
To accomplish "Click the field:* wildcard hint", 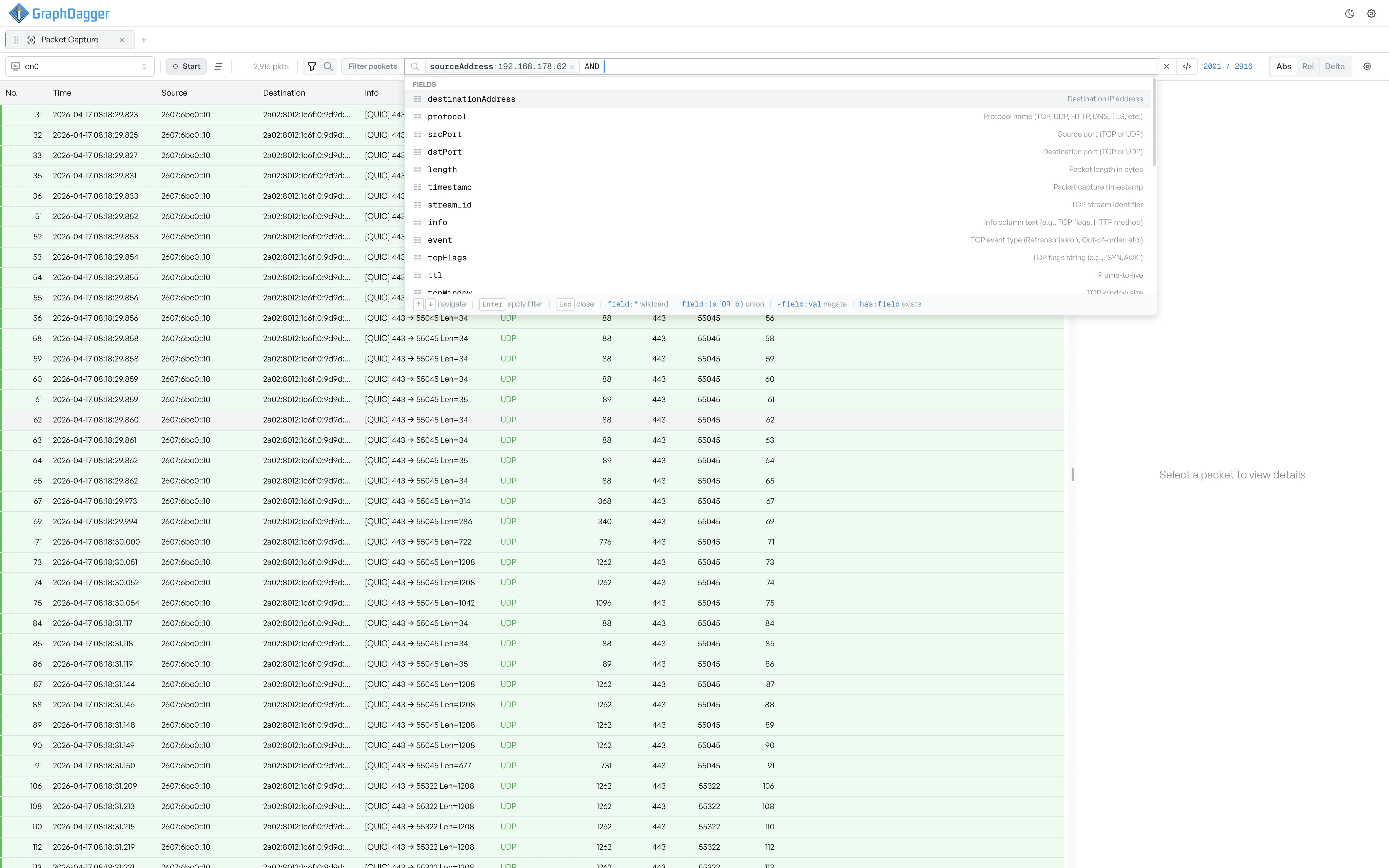I will tap(638, 304).
